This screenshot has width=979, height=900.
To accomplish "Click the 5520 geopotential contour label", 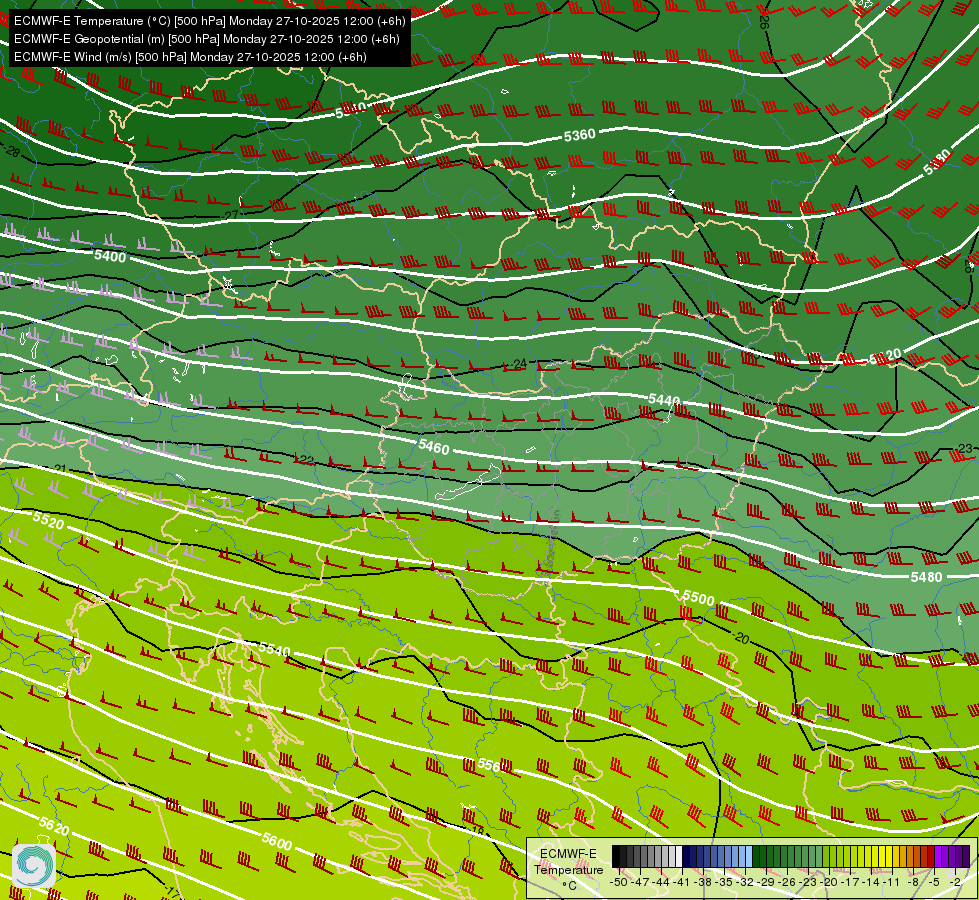I will 48,520.
